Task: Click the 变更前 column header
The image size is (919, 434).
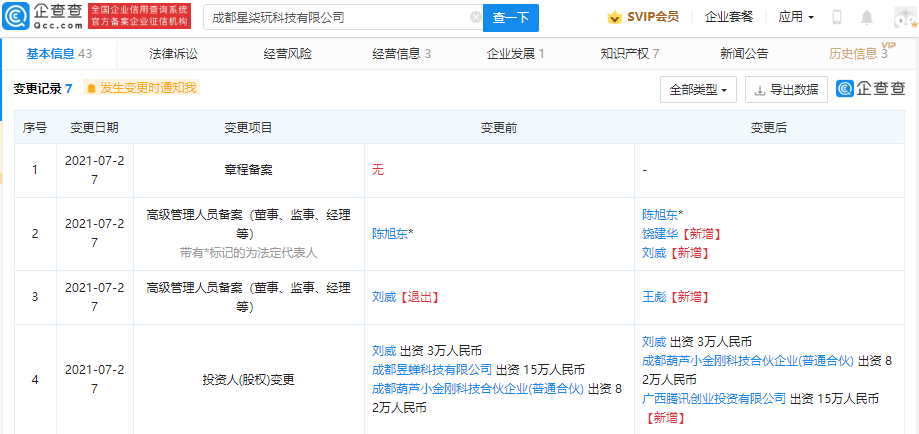Action: point(499,127)
